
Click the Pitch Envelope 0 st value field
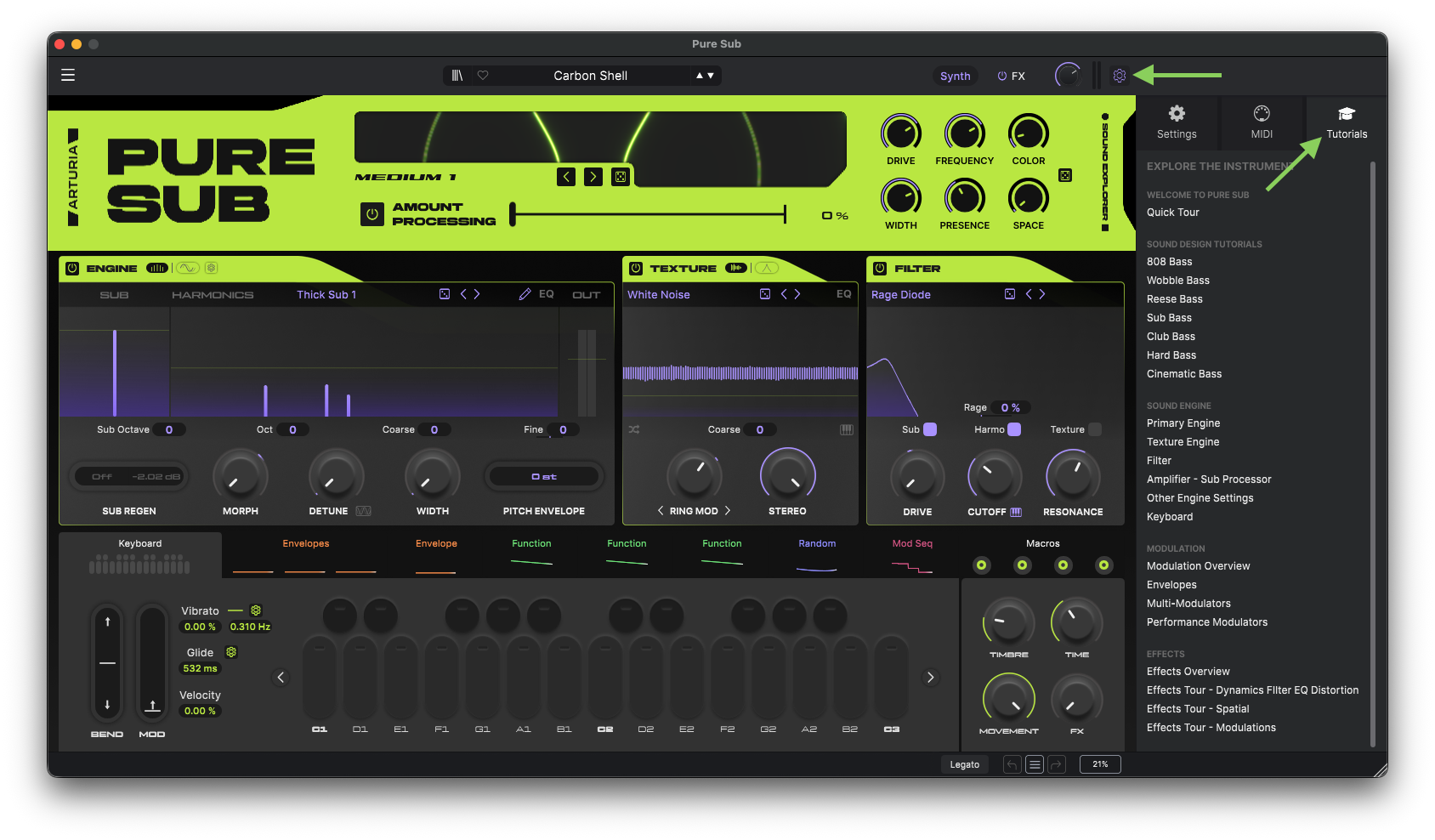(544, 476)
